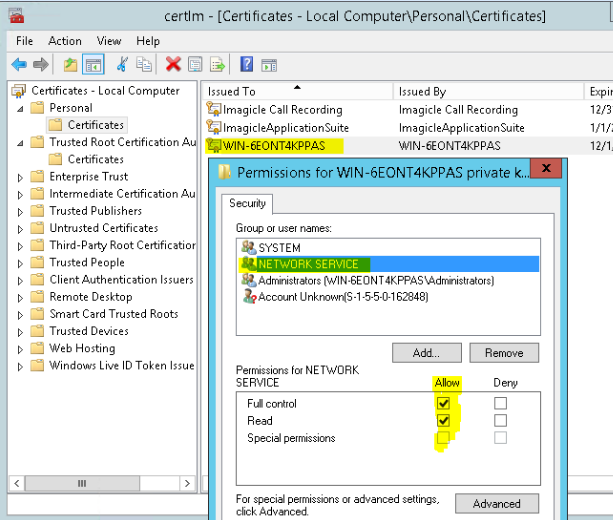
Task: Expand the Trusted Publishers tree node
Action: pos(22,211)
